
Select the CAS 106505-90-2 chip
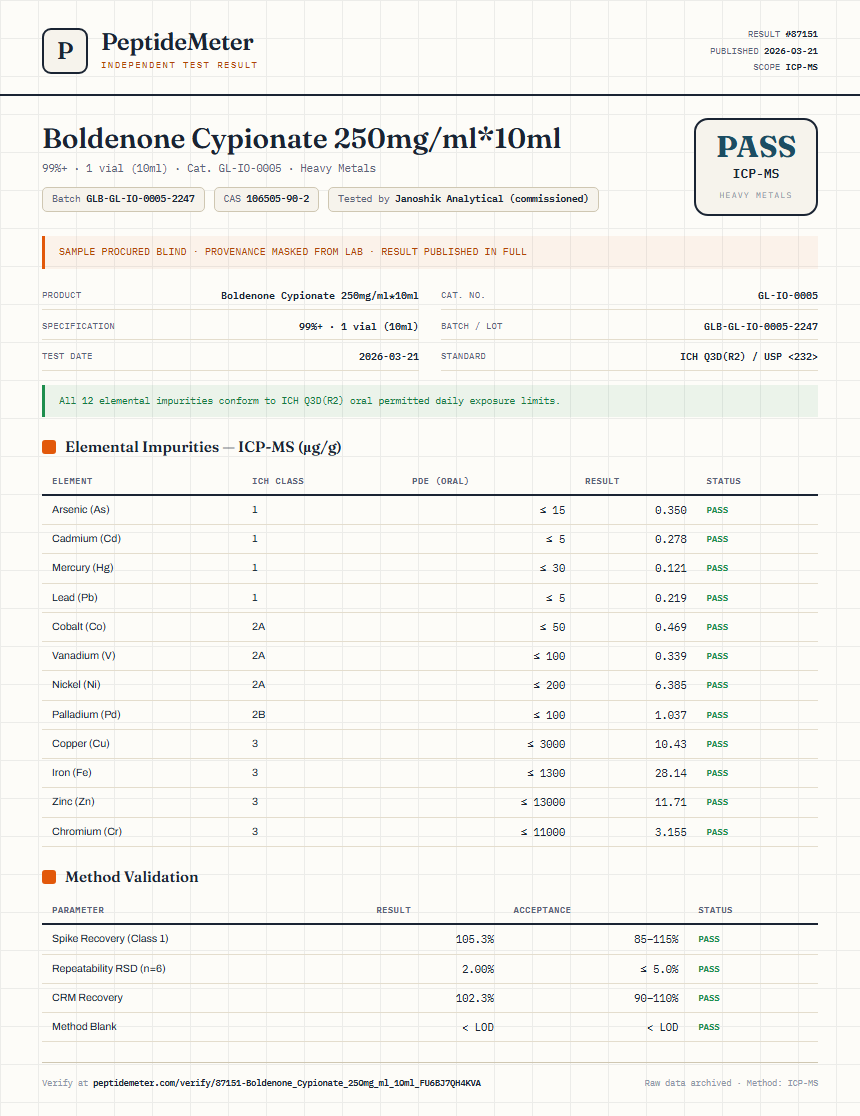[266, 199]
